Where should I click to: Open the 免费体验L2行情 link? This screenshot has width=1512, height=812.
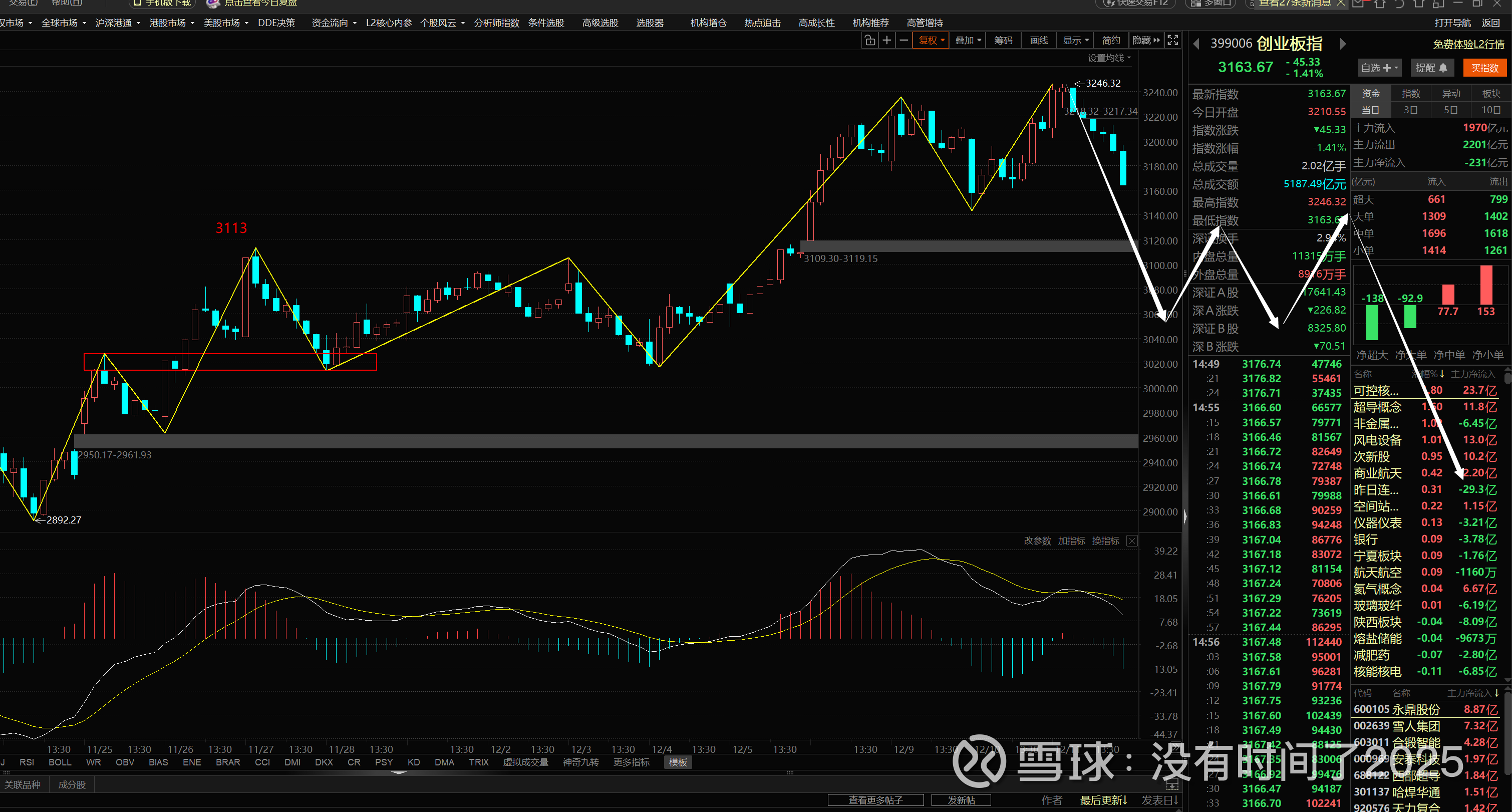point(1468,45)
